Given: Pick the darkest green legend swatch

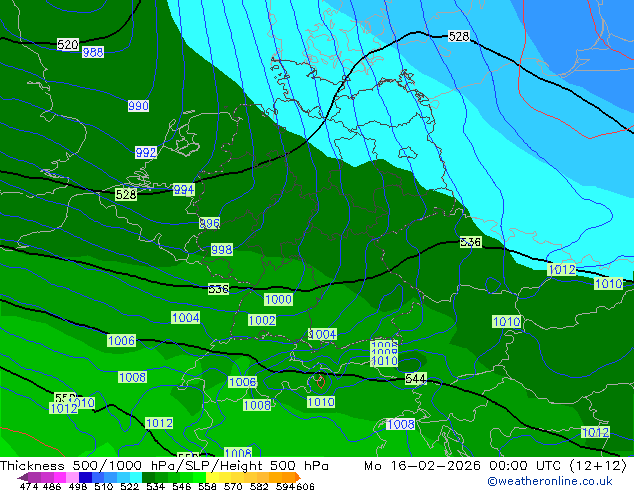Looking at the screenshot, I should click(x=148, y=477).
